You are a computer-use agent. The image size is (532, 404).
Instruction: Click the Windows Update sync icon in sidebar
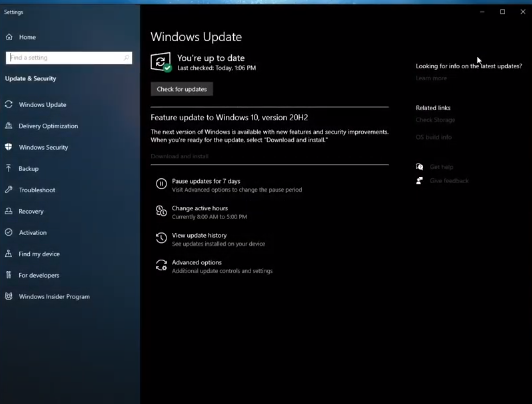click(9, 104)
